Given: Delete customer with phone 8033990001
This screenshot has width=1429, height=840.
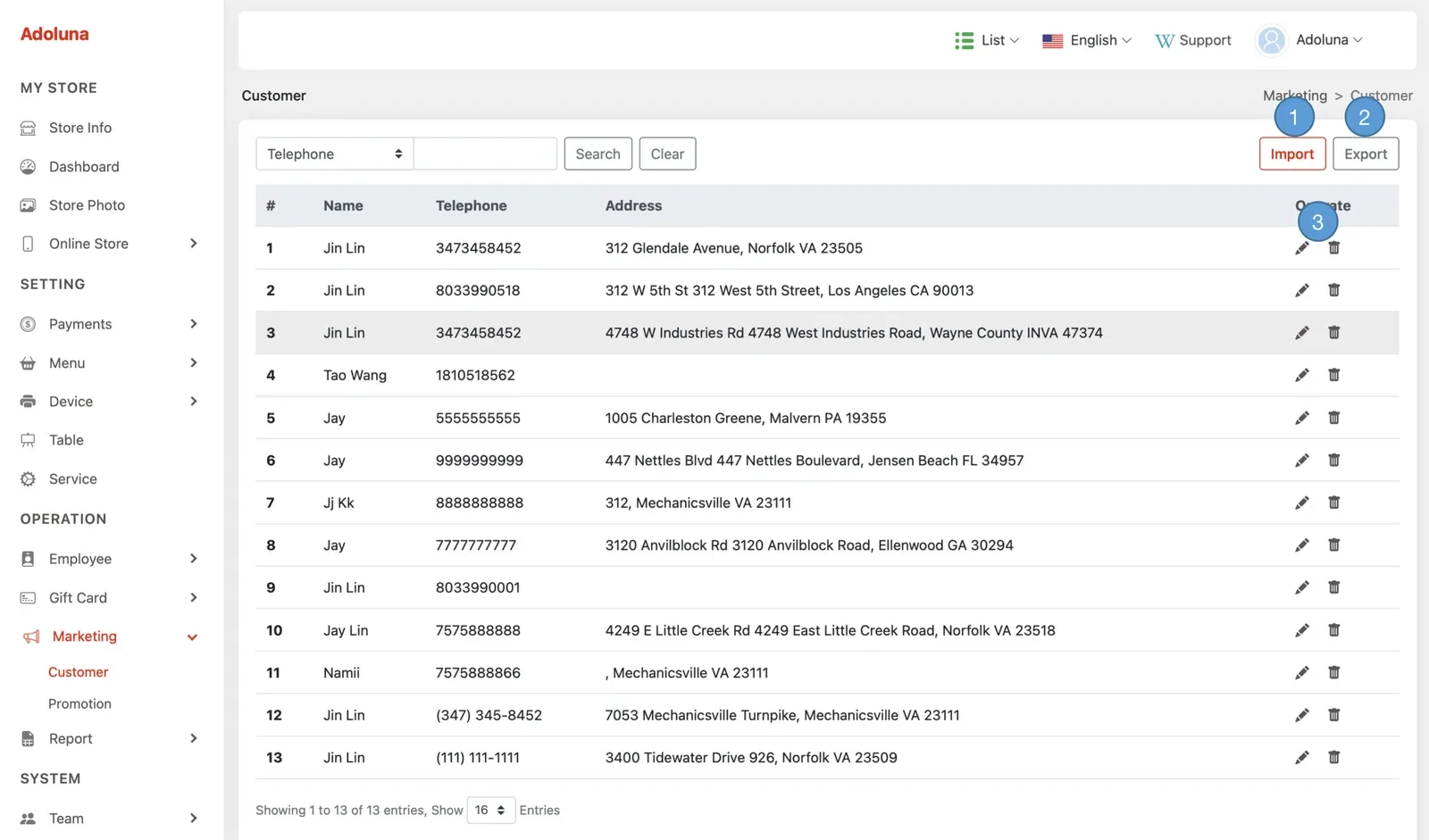Looking at the screenshot, I should (x=1334, y=587).
